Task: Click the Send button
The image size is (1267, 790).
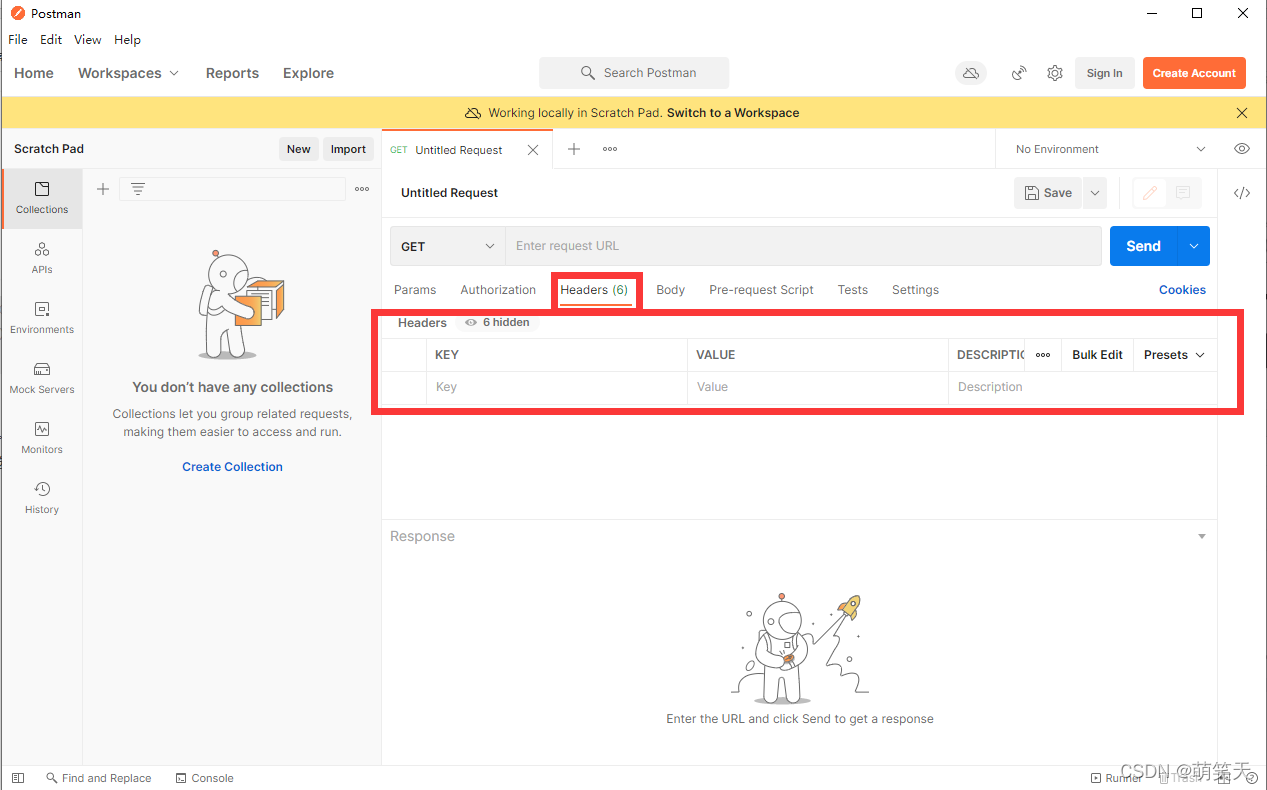Action: [1144, 246]
